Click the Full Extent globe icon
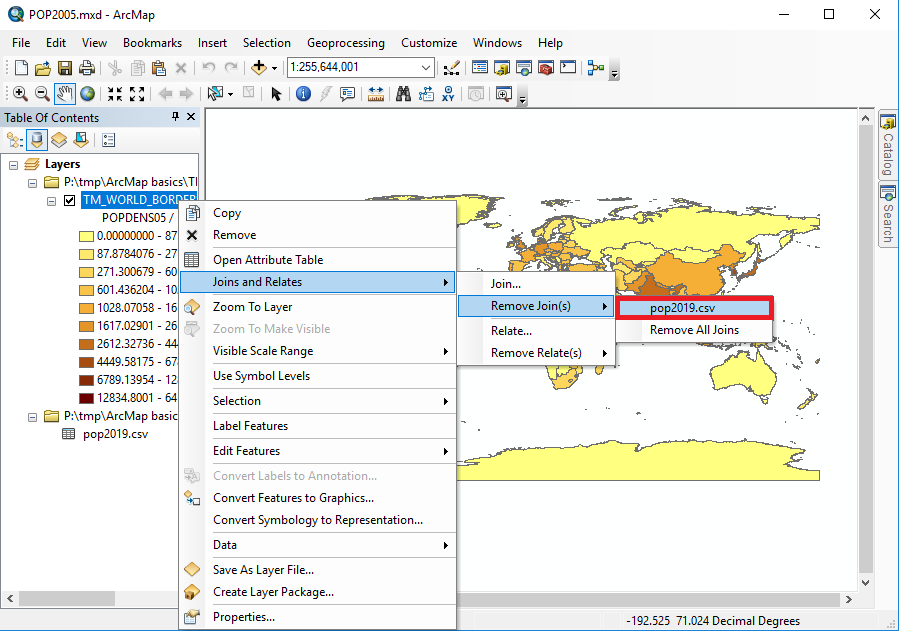This screenshot has height=631, width=899. point(88,93)
